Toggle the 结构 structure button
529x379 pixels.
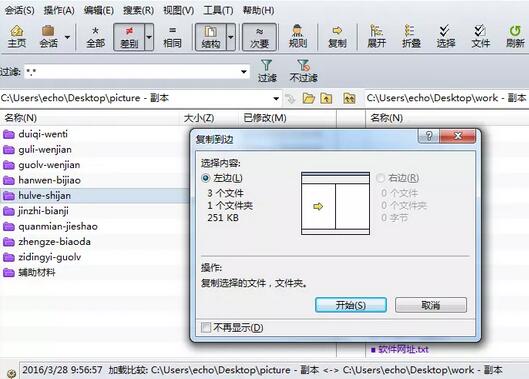(x=211, y=37)
